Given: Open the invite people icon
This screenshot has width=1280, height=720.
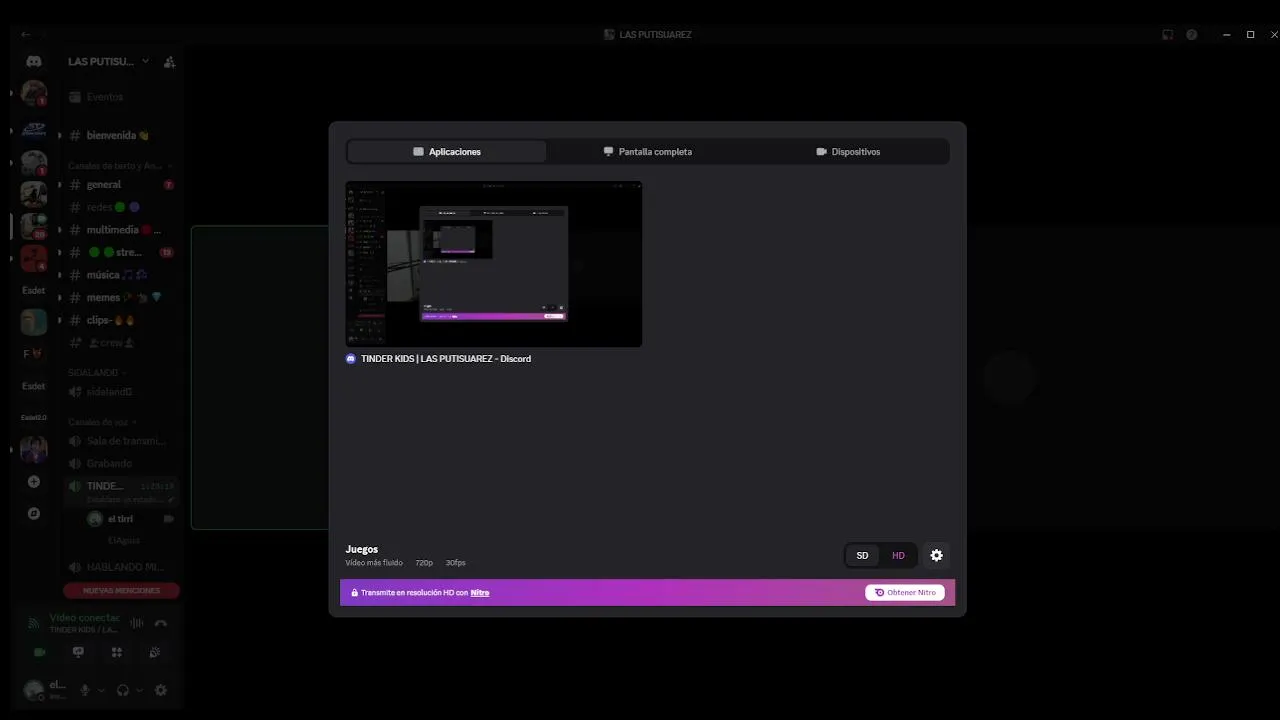Looking at the screenshot, I should 169,62.
